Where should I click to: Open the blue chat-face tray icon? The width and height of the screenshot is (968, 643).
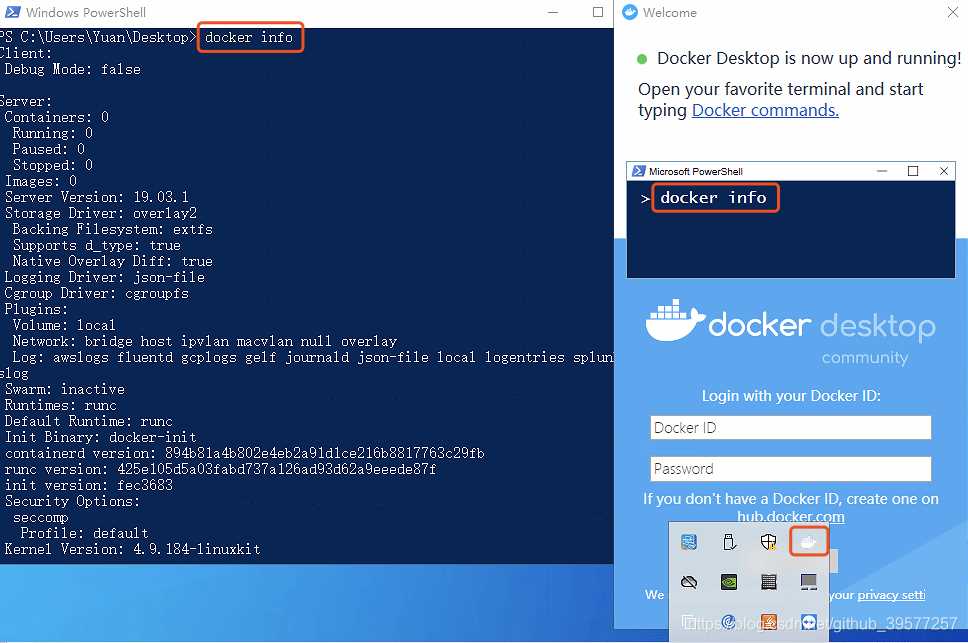click(808, 621)
